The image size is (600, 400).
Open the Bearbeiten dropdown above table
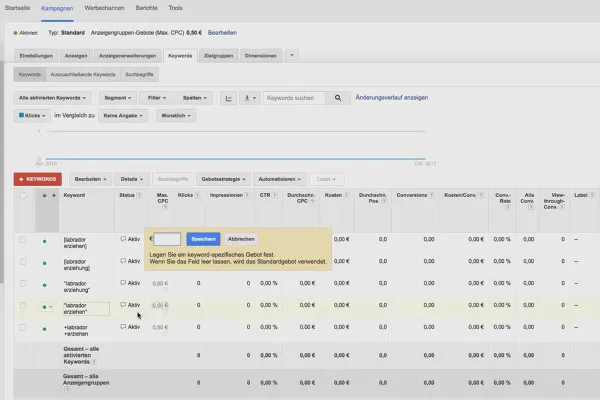point(90,179)
